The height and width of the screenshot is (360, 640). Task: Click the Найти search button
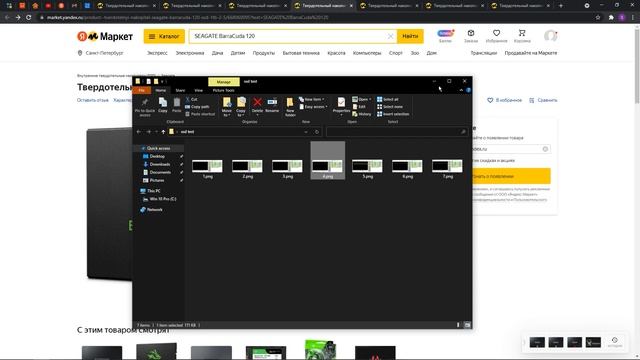pyautogui.click(x=410, y=36)
